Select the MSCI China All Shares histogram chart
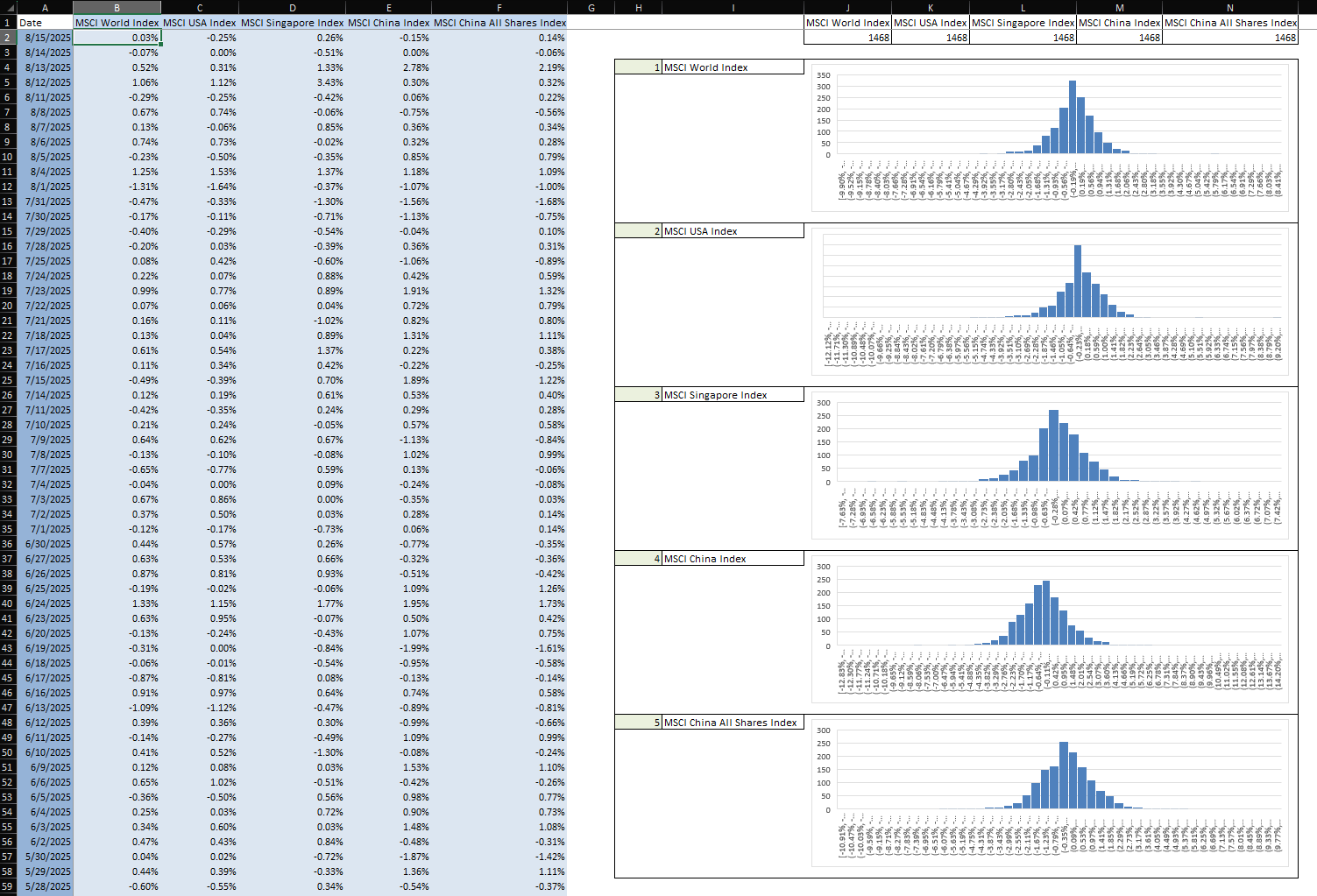Viewport: 1317px width, 896px height. click(x=1050, y=793)
